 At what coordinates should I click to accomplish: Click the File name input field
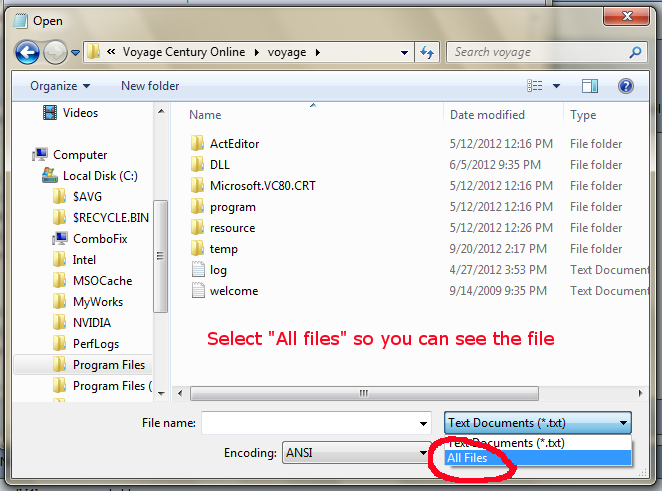[309, 423]
